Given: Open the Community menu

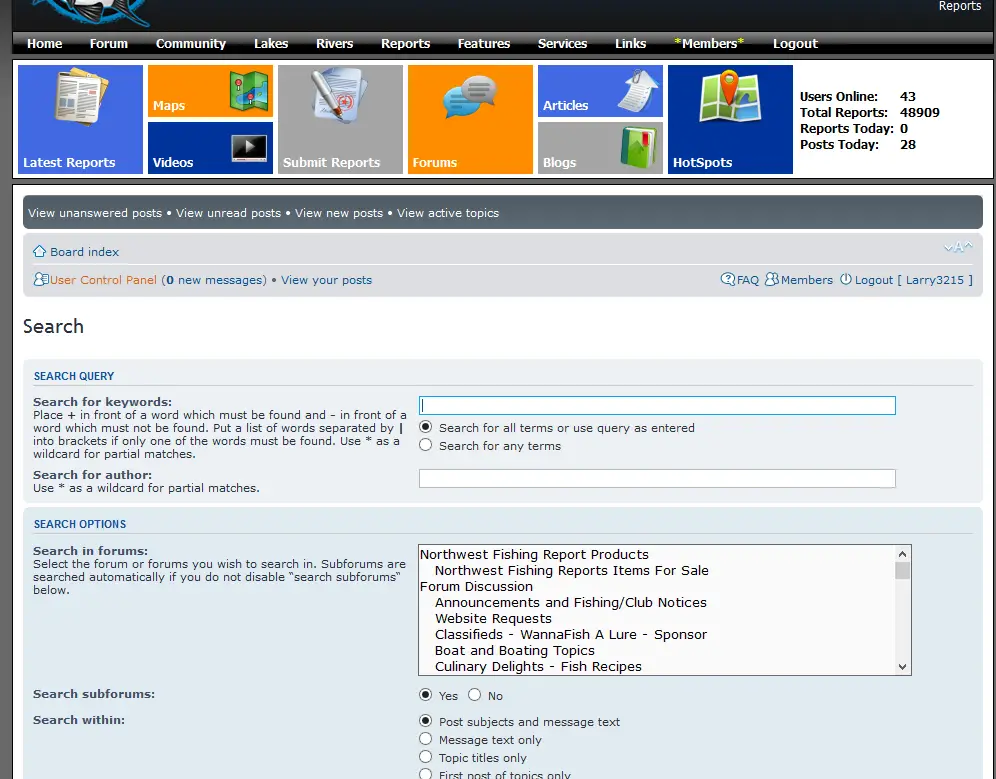Looking at the screenshot, I should pos(191,44).
